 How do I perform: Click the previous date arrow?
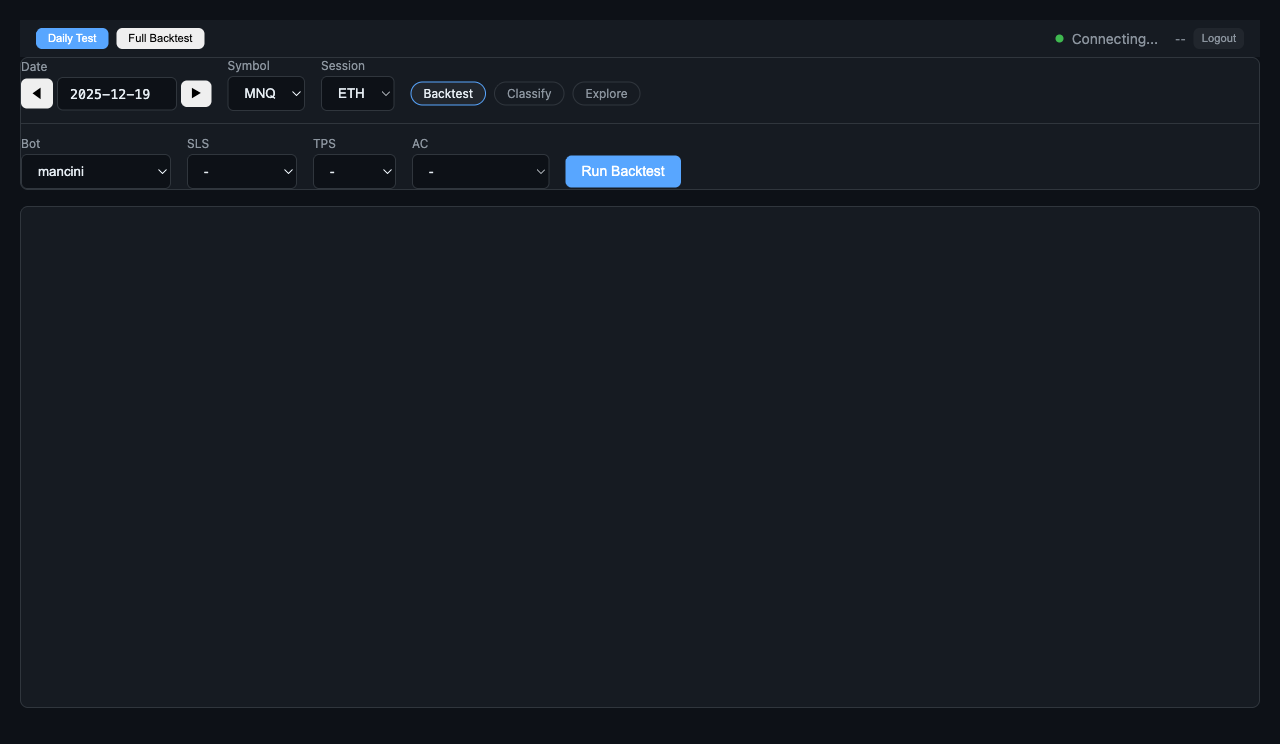coord(36,93)
